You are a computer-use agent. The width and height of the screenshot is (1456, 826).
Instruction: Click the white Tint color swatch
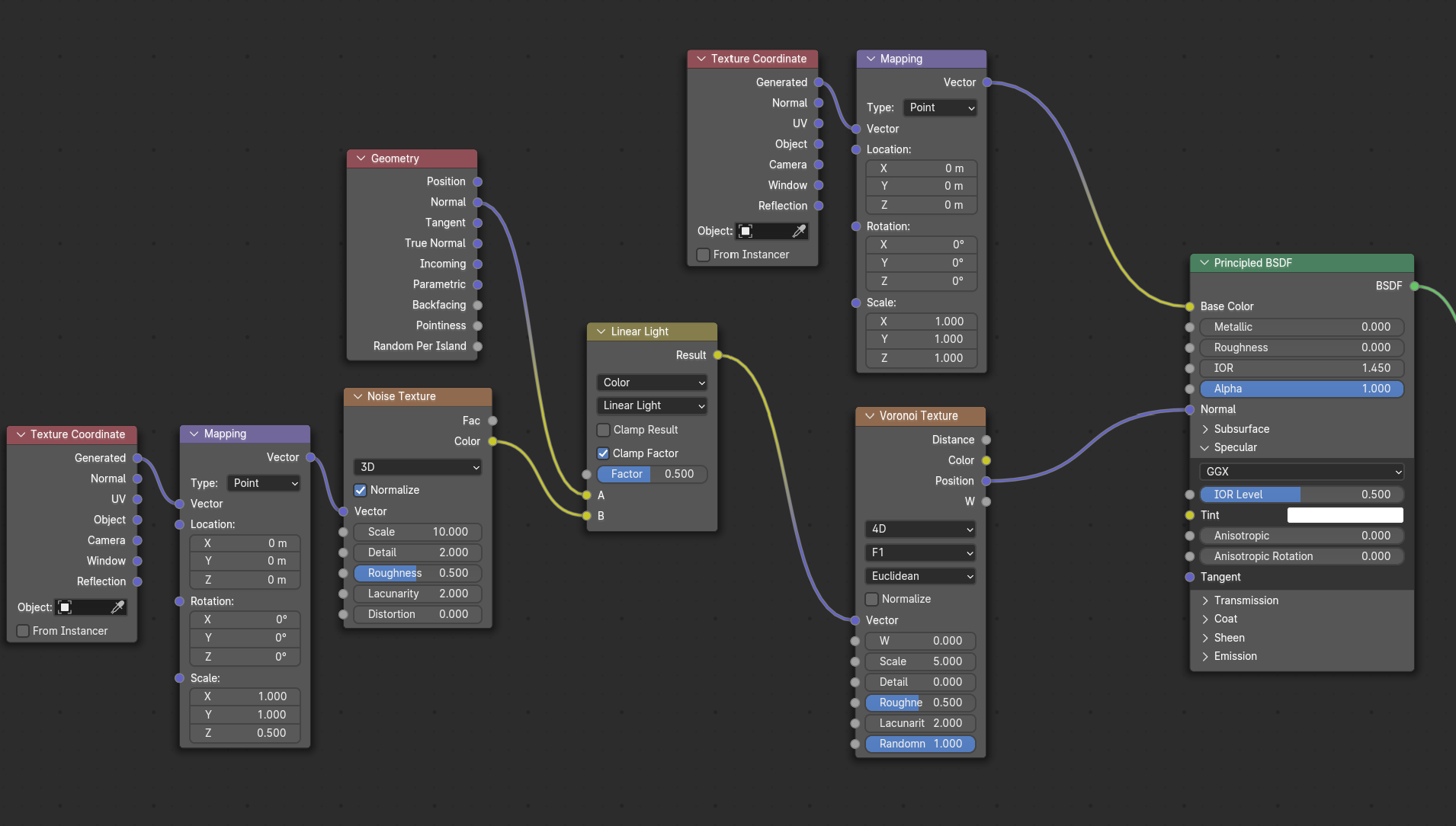(x=1345, y=515)
